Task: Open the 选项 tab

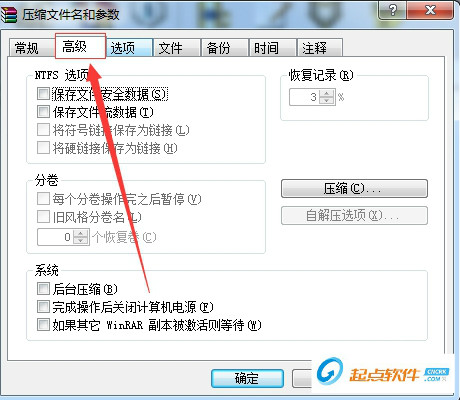Action: tap(130, 48)
